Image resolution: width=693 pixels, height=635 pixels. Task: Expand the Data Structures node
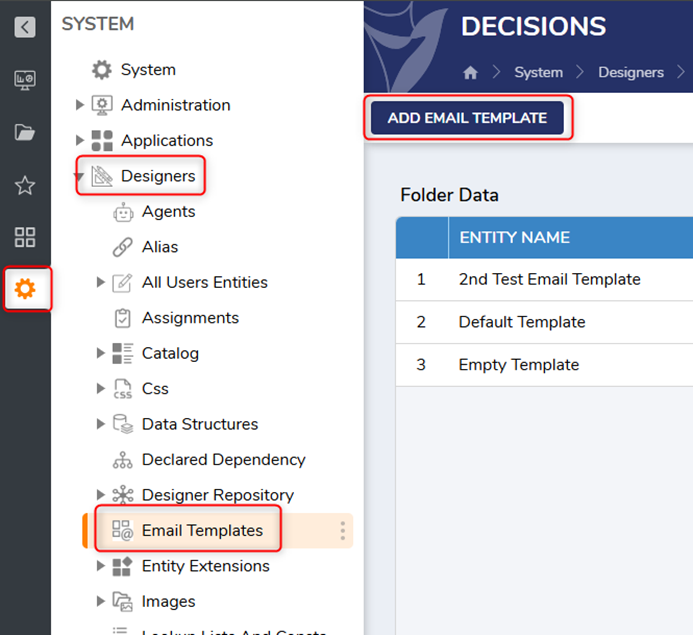click(101, 424)
